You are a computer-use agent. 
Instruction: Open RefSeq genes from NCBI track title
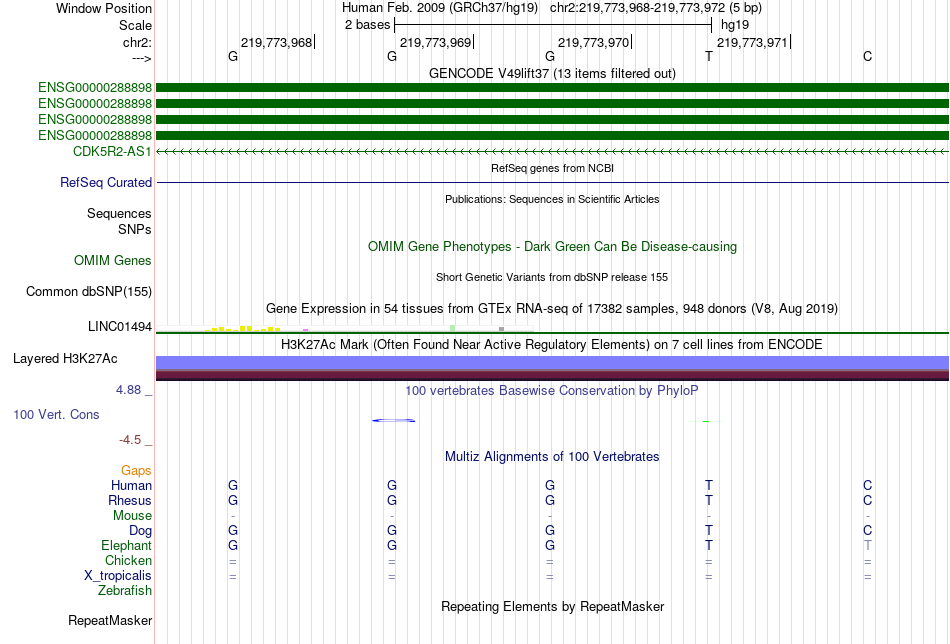552,168
